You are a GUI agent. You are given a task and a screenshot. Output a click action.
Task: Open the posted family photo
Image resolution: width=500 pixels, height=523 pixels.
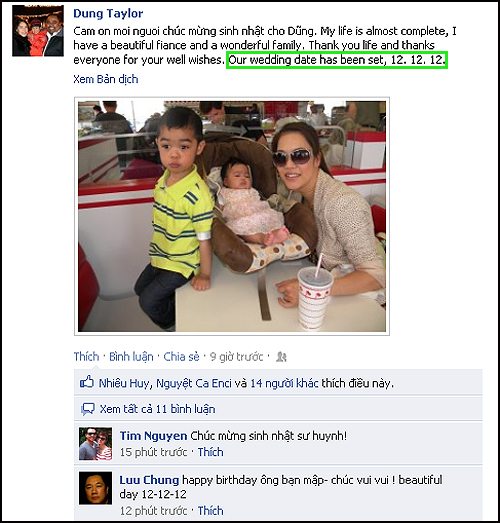coord(232,216)
